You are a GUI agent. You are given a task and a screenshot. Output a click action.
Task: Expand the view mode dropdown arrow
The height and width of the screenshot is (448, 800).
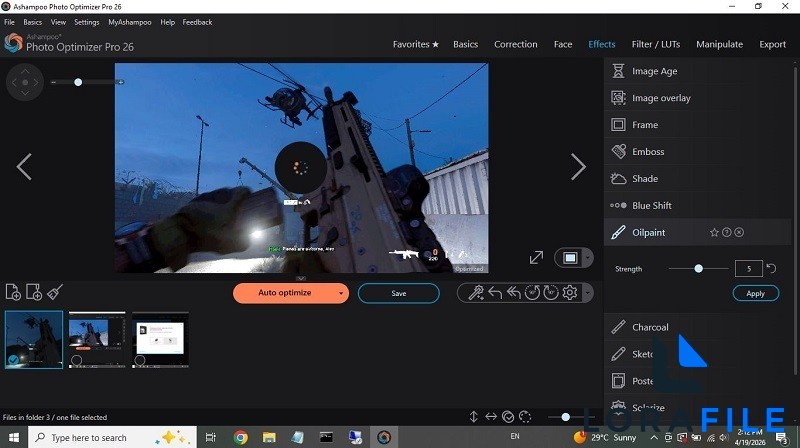tap(588, 258)
